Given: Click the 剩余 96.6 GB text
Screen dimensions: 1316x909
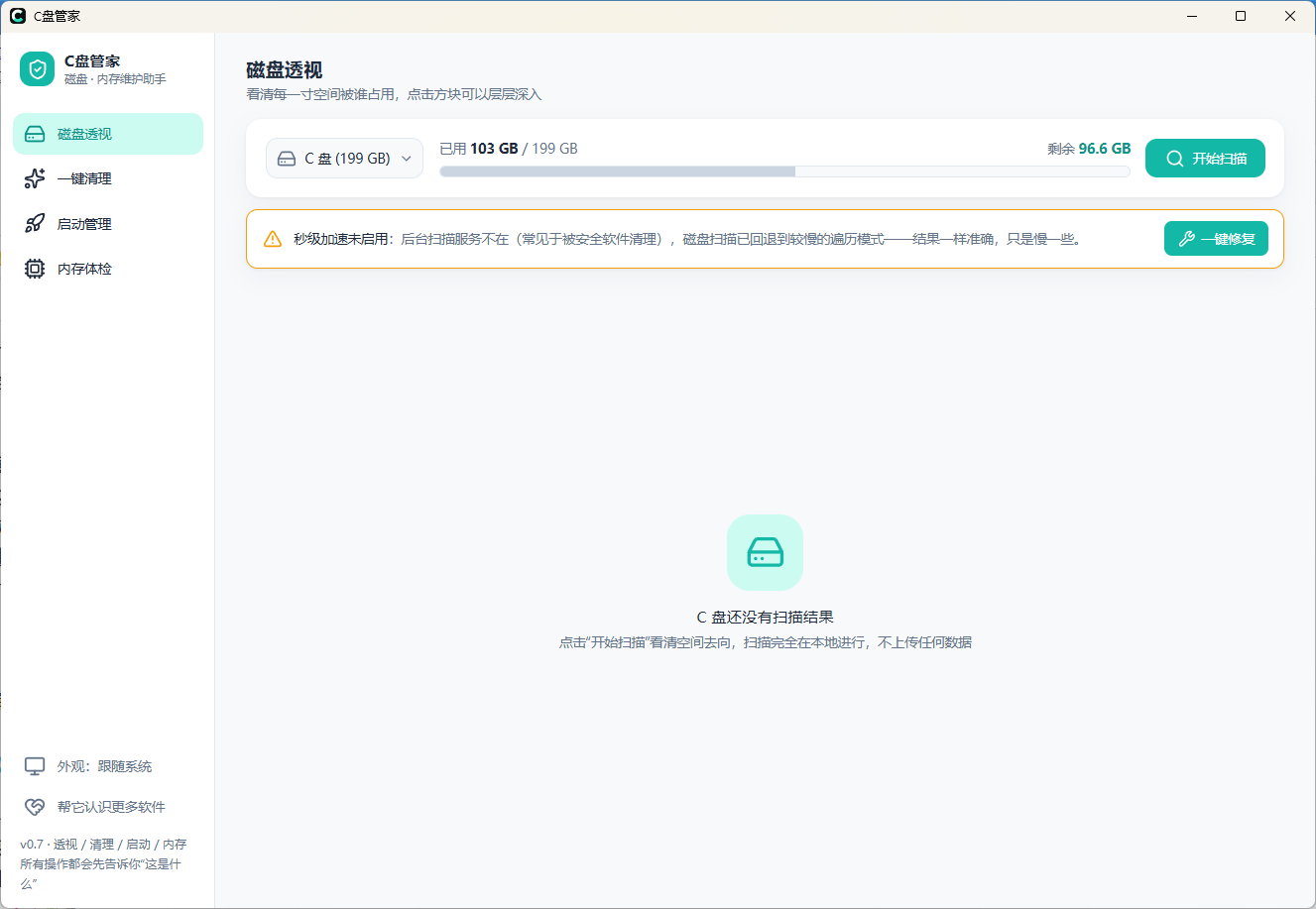Looking at the screenshot, I should click(1089, 149).
